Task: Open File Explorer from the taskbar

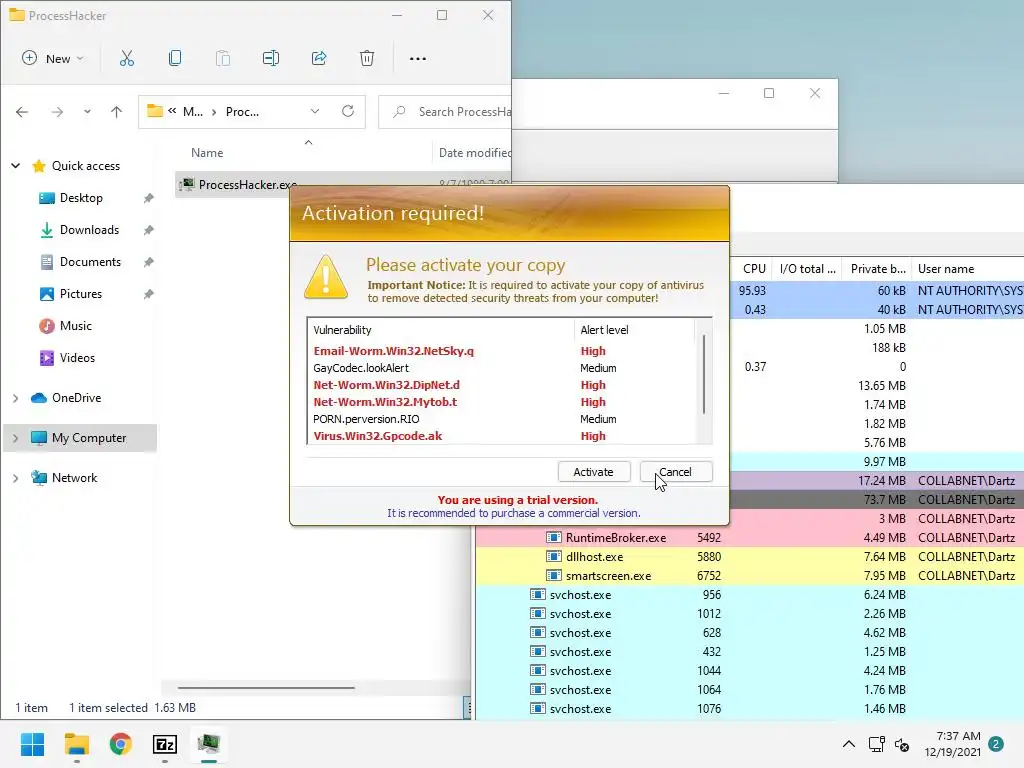Action: pos(76,744)
